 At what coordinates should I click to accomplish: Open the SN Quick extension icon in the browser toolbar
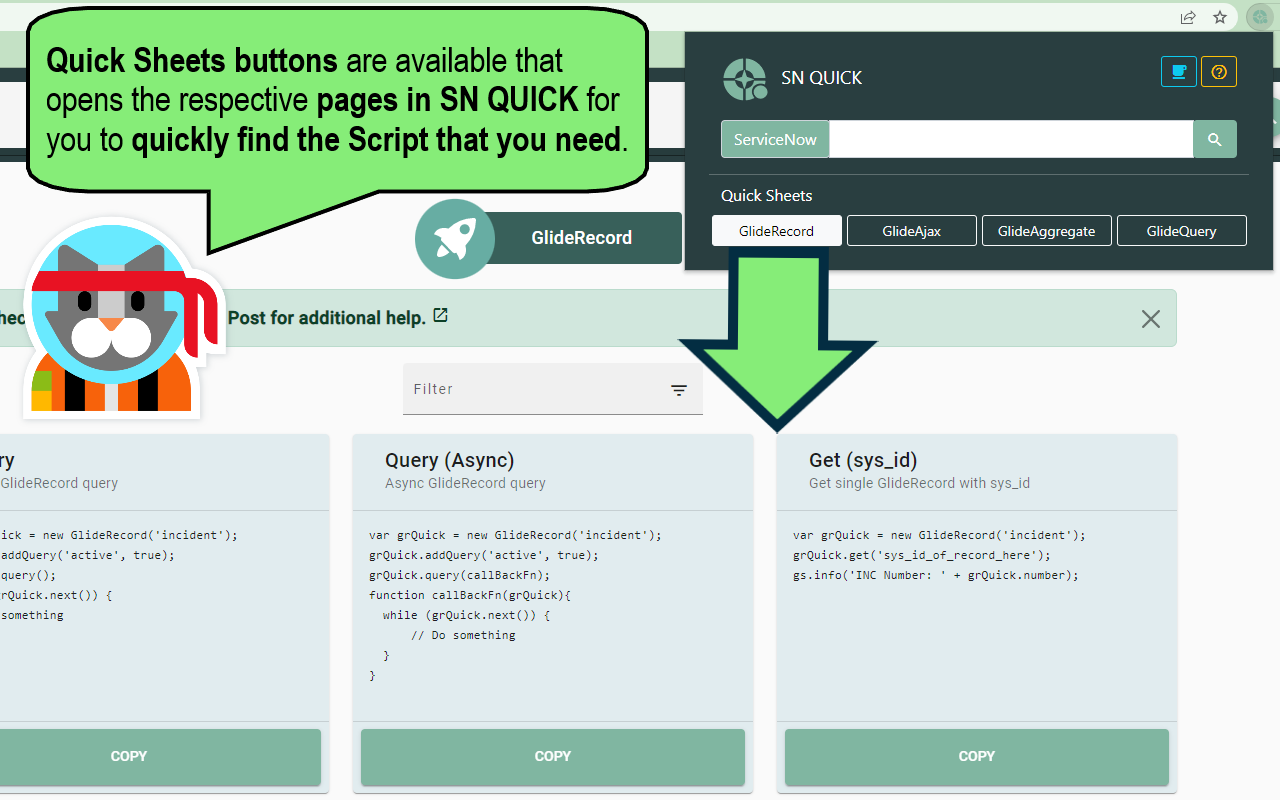click(1259, 17)
